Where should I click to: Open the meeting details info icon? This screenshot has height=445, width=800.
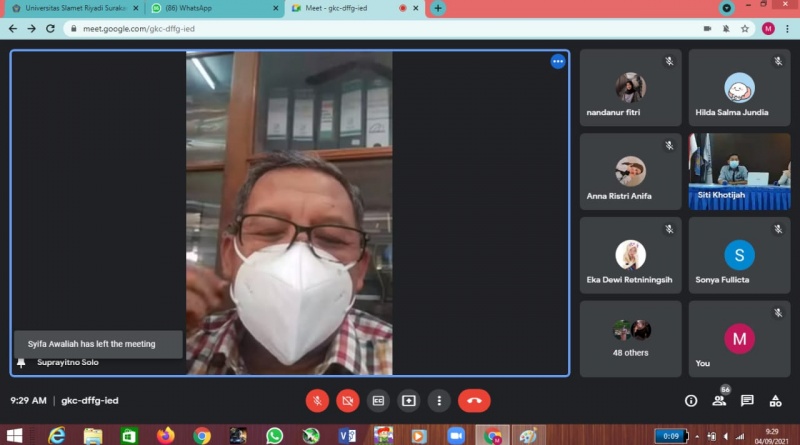[690, 400]
